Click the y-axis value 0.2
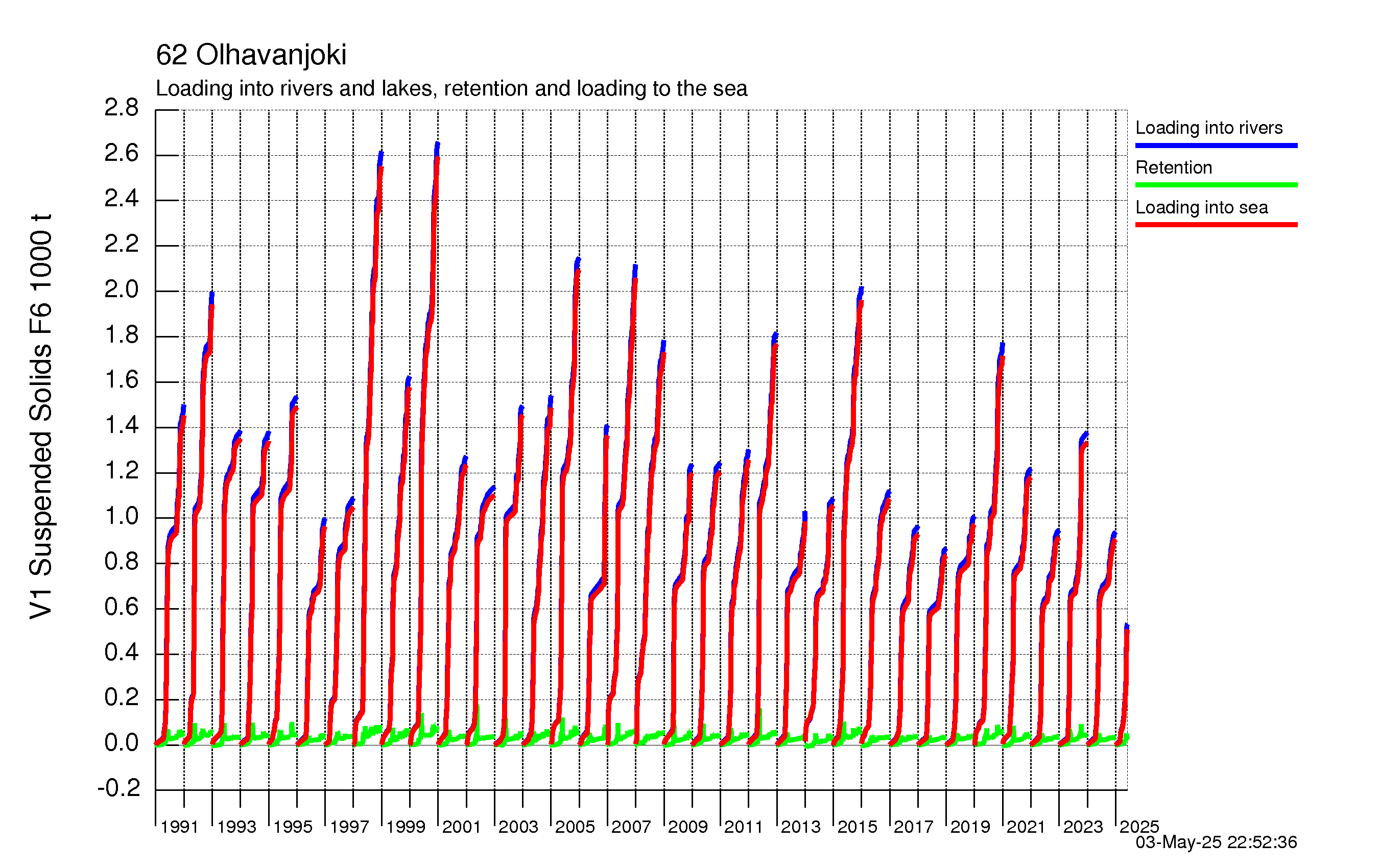Image resolution: width=1379 pixels, height=868 pixels. (x=122, y=698)
